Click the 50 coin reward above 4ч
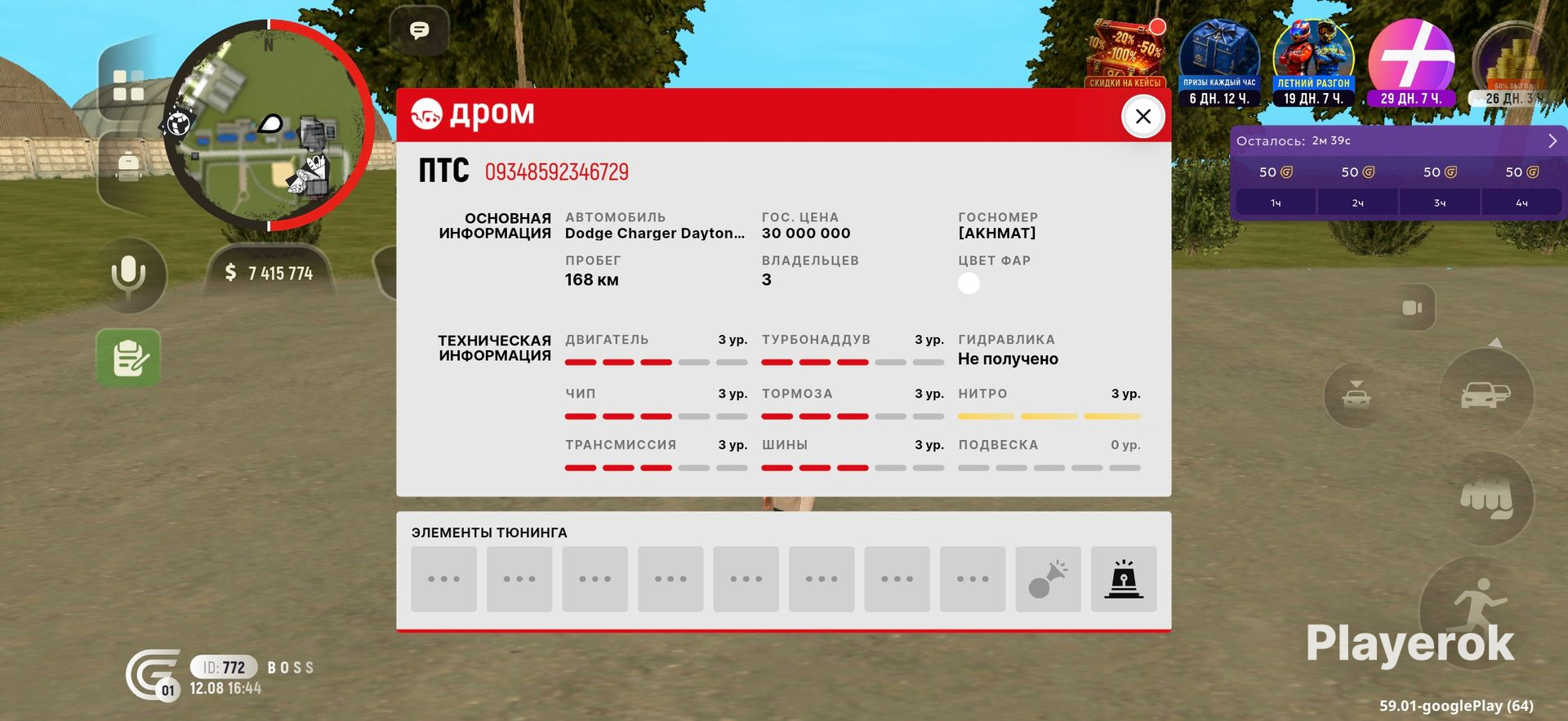Image resolution: width=1568 pixels, height=721 pixels. (1522, 172)
